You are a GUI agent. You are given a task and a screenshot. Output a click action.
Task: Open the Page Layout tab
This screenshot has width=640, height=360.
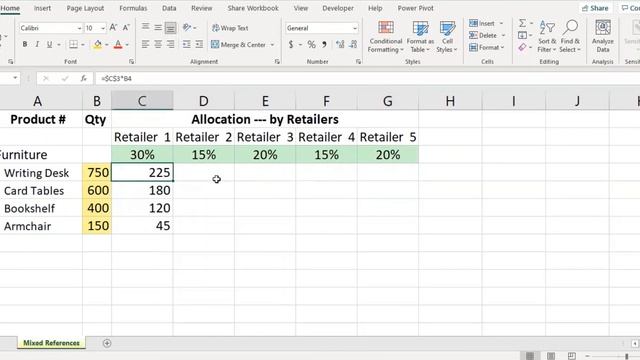(85, 8)
